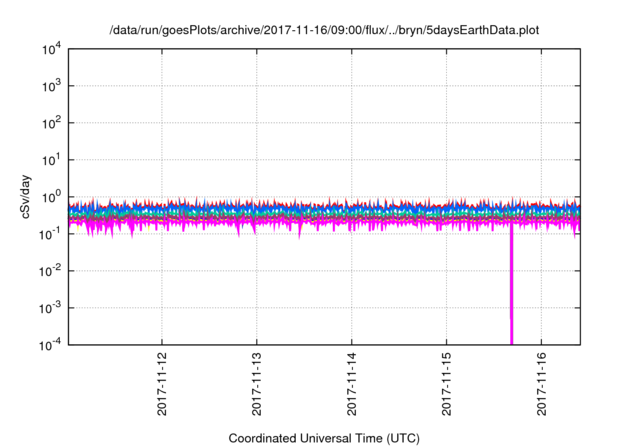Click the 2017-11-12 x-axis date label

coord(162,384)
